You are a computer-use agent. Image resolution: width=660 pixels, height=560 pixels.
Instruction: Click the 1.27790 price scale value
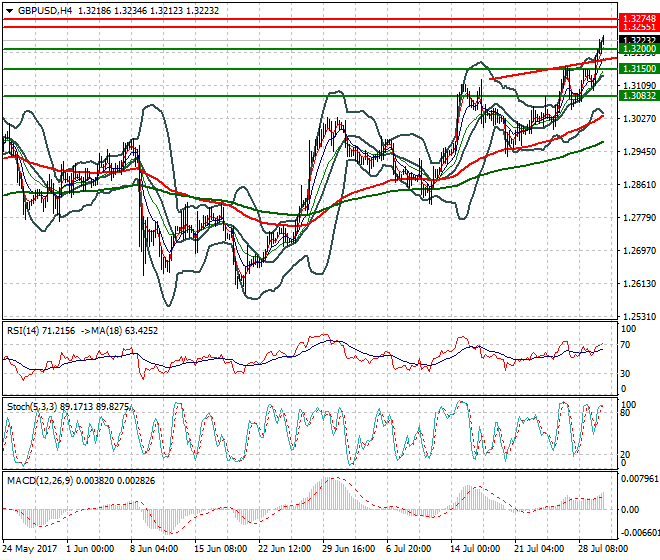[x=639, y=218]
